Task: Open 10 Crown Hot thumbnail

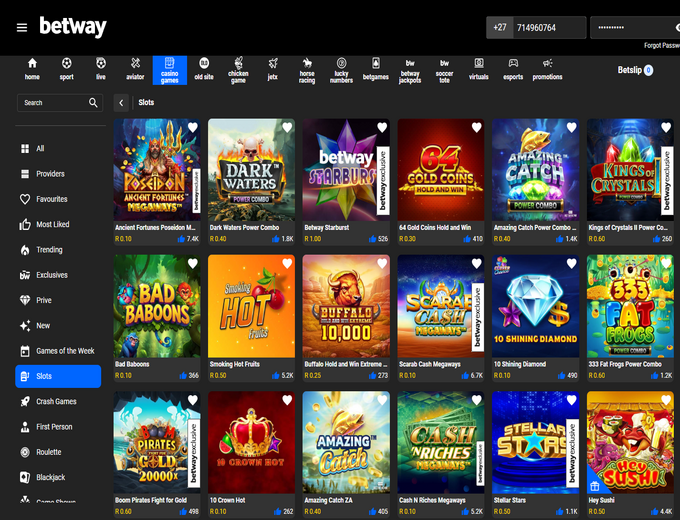Action: [x=252, y=442]
